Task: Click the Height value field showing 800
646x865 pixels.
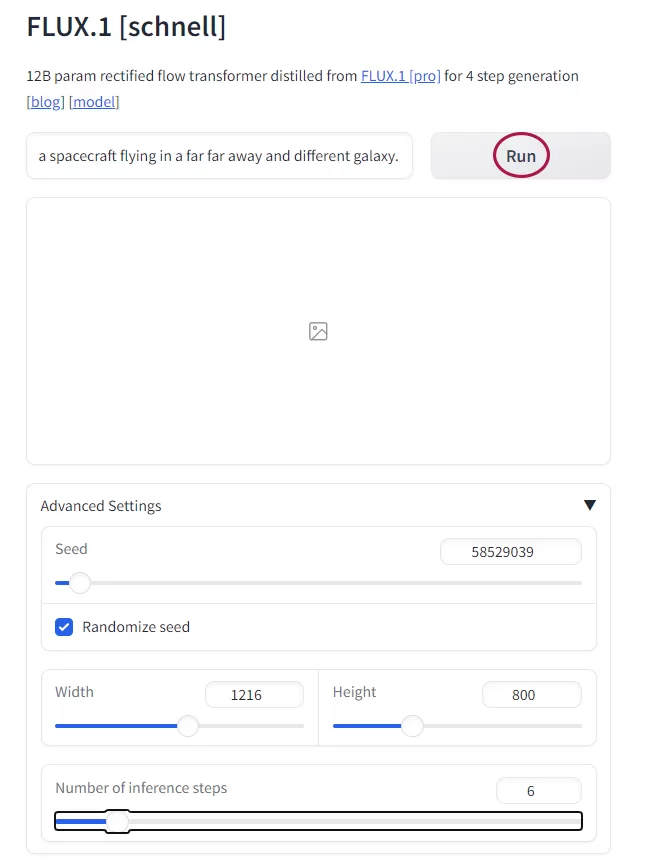Action: [x=532, y=695]
